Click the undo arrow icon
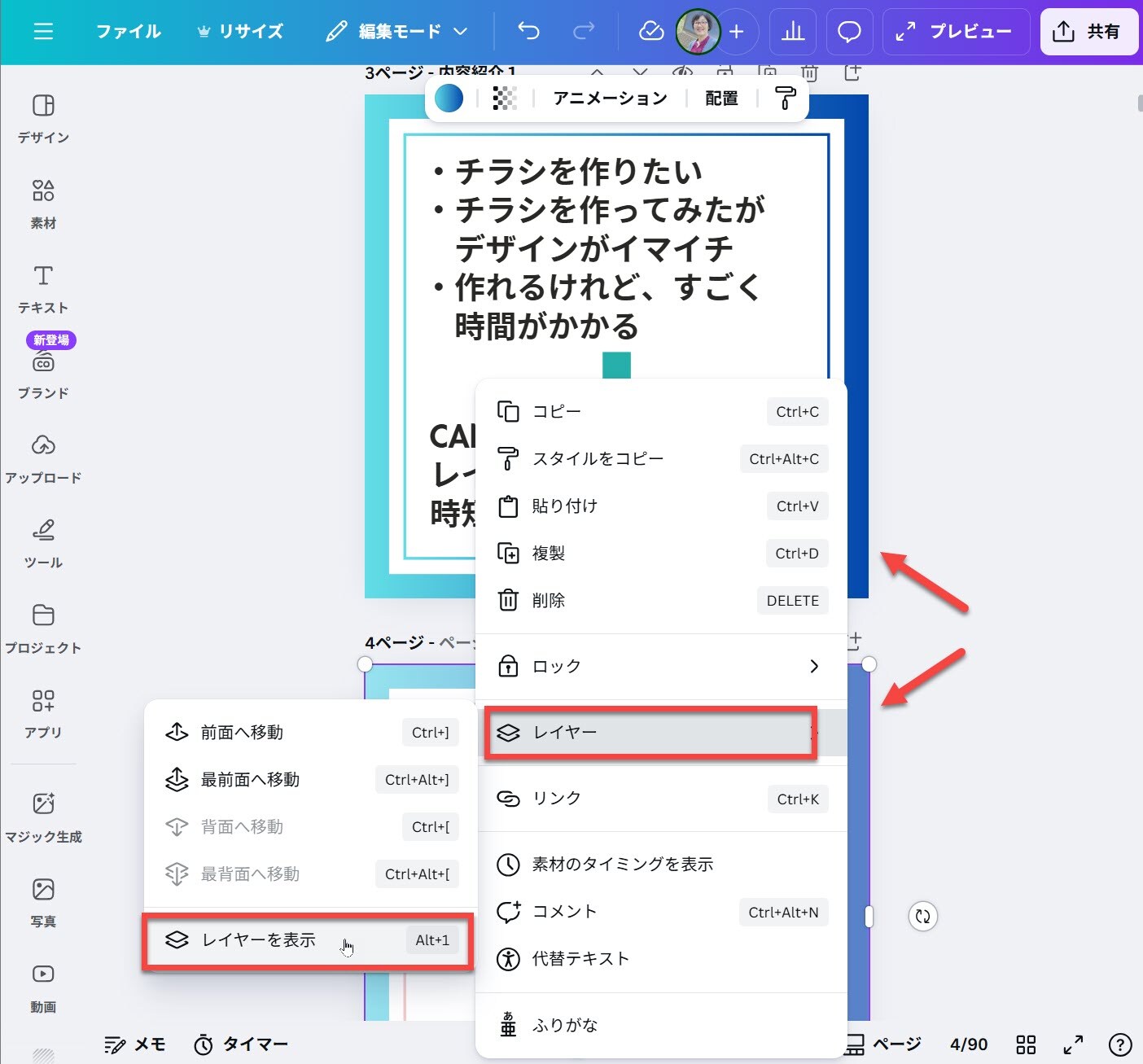Image resolution: width=1143 pixels, height=1064 pixels. point(528,32)
